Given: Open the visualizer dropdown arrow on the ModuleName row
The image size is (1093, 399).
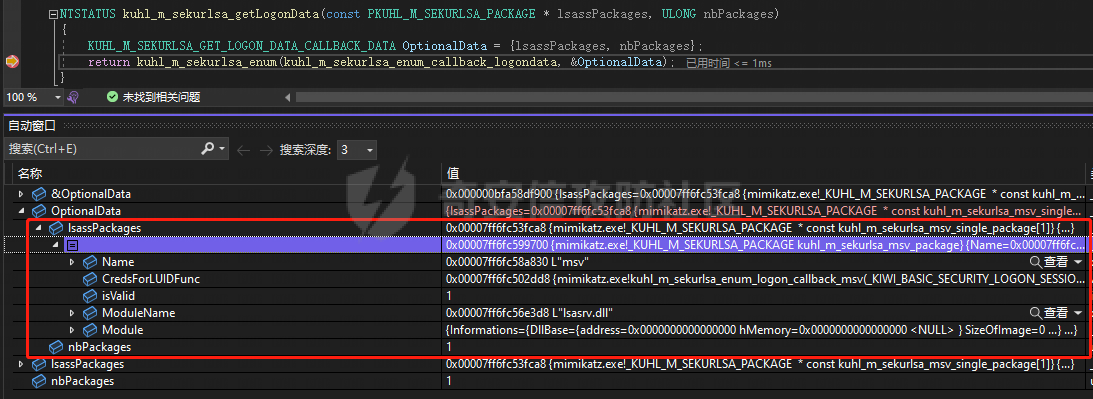Looking at the screenshot, I should point(1079,313).
